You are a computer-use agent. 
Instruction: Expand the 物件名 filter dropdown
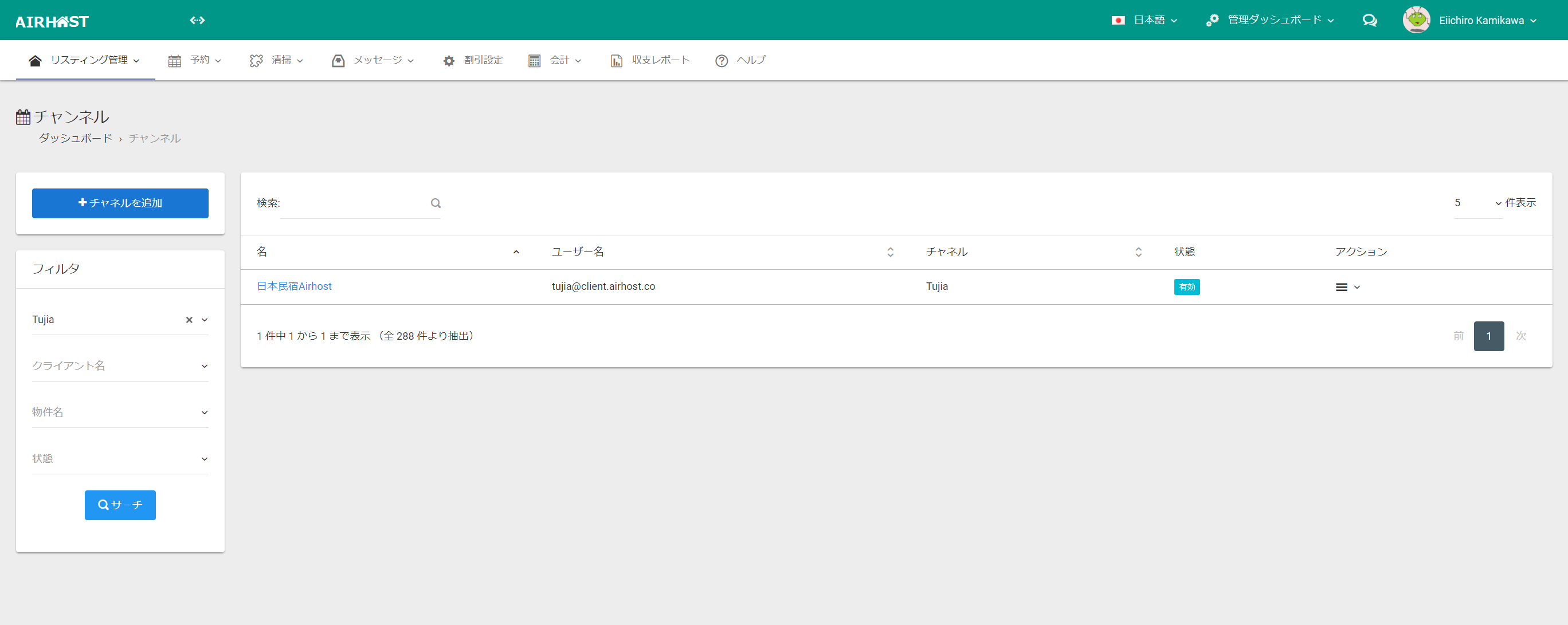[120, 412]
